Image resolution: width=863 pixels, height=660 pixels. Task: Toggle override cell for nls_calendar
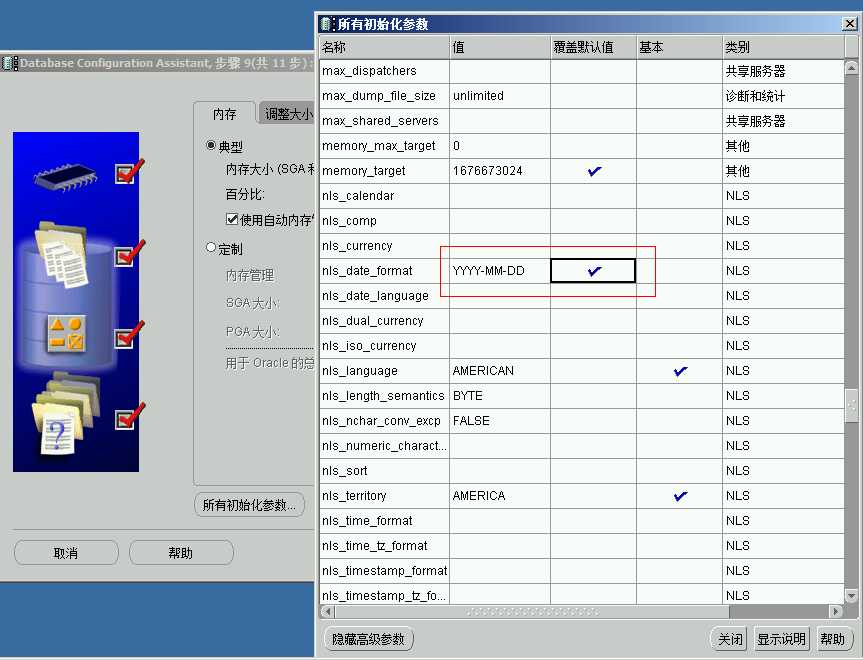593,196
